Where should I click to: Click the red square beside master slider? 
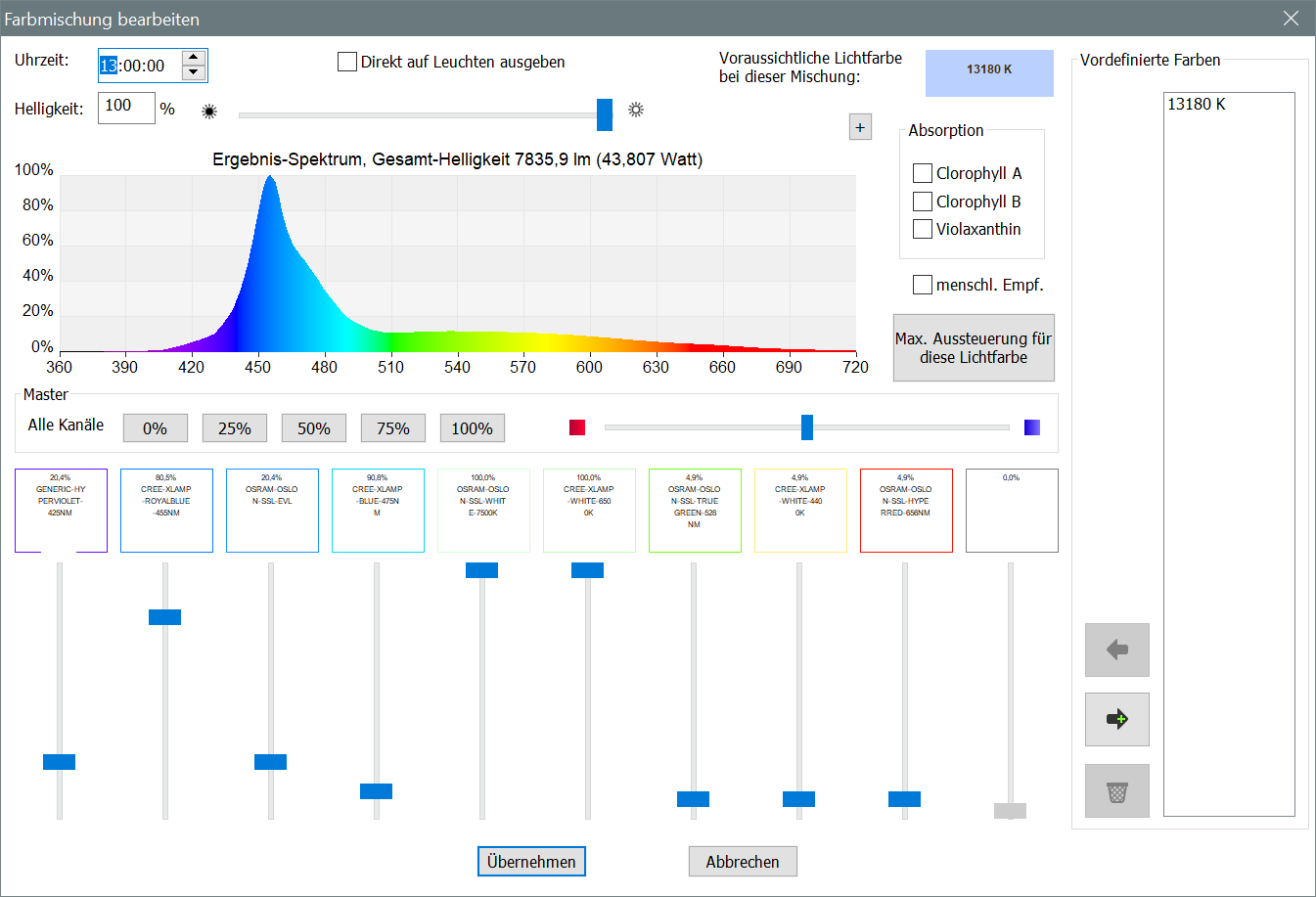point(577,427)
